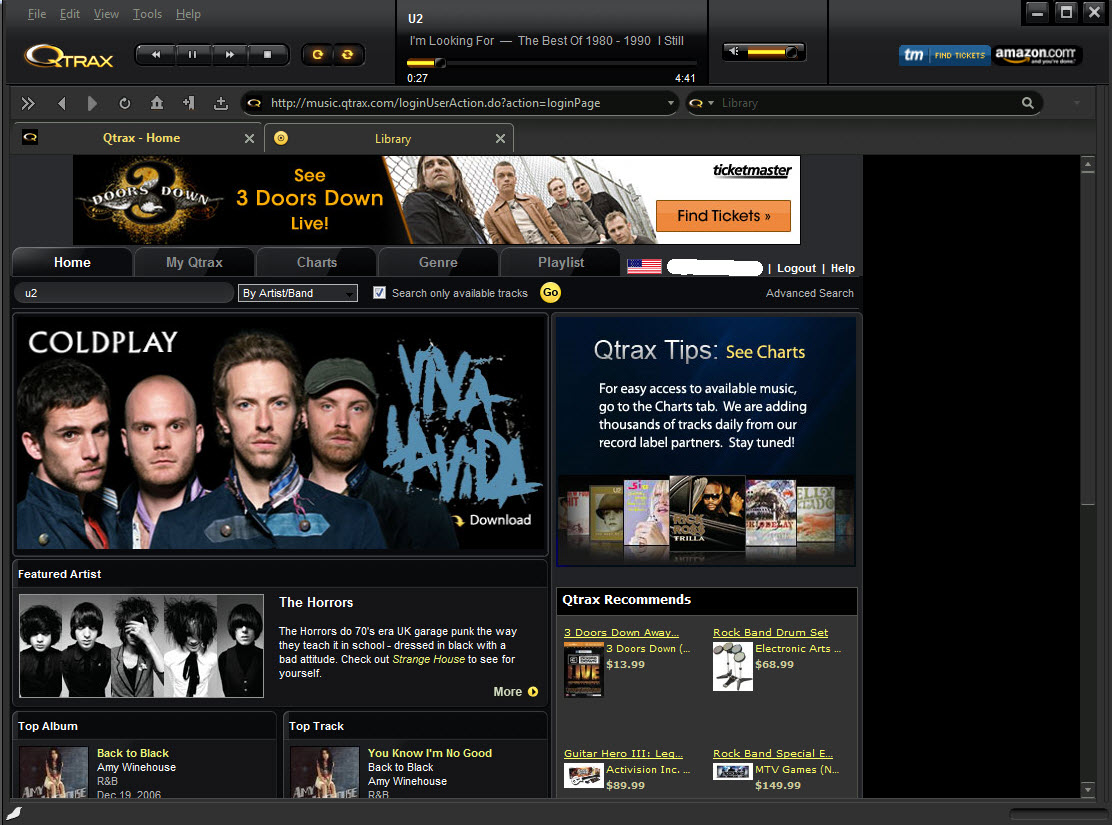Open the Help menu in the menu bar
The width and height of the screenshot is (1112, 825).
point(188,14)
